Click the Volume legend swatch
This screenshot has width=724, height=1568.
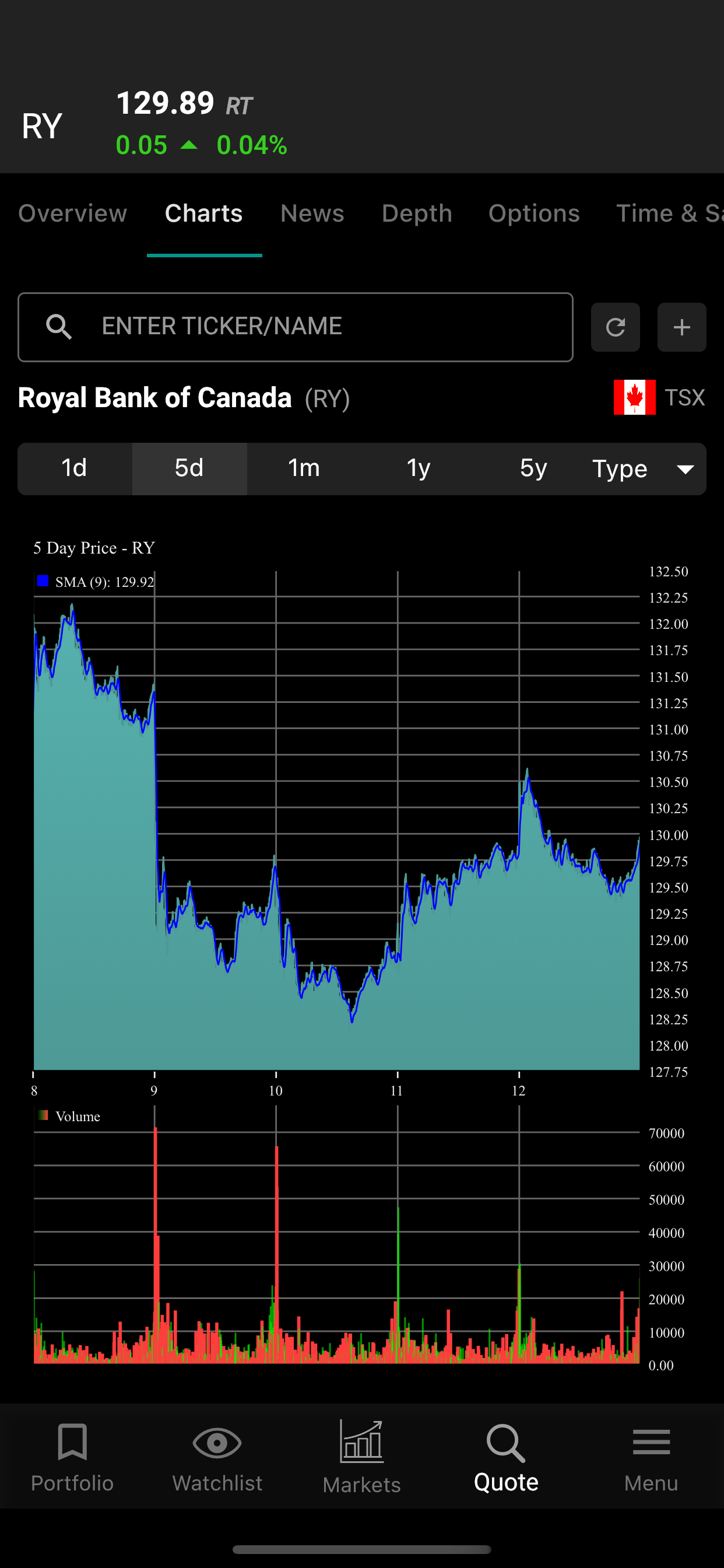point(43,1115)
